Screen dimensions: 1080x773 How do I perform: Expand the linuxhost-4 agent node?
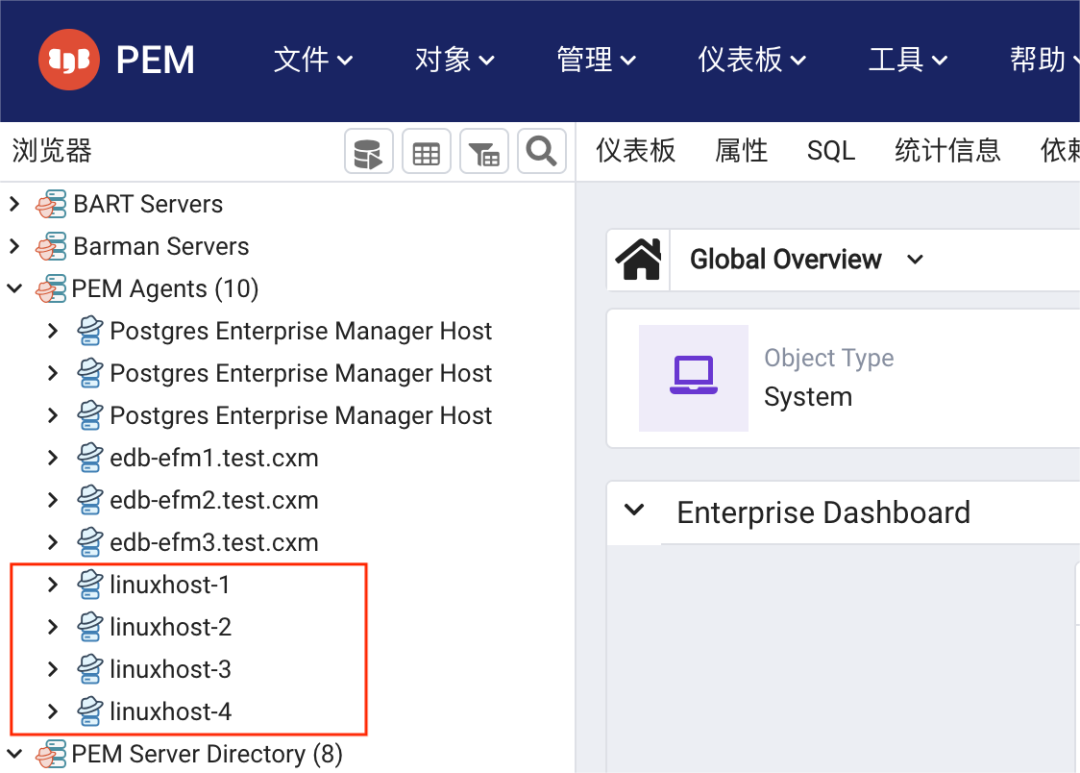(53, 712)
